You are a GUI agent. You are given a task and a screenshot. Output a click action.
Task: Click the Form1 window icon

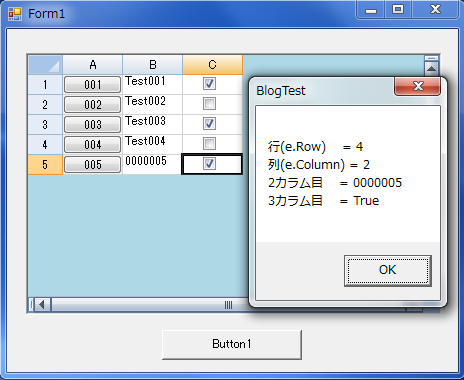pyautogui.click(x=15, y=14)
